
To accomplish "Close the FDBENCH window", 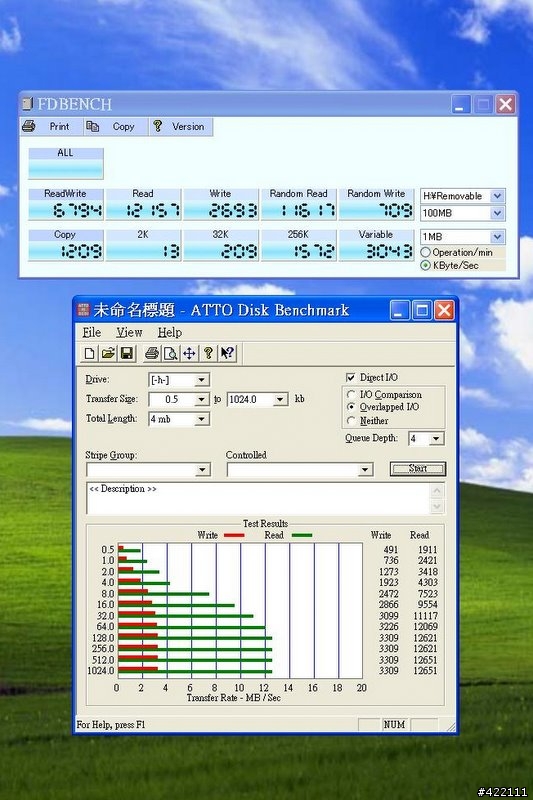I will 505,104.
